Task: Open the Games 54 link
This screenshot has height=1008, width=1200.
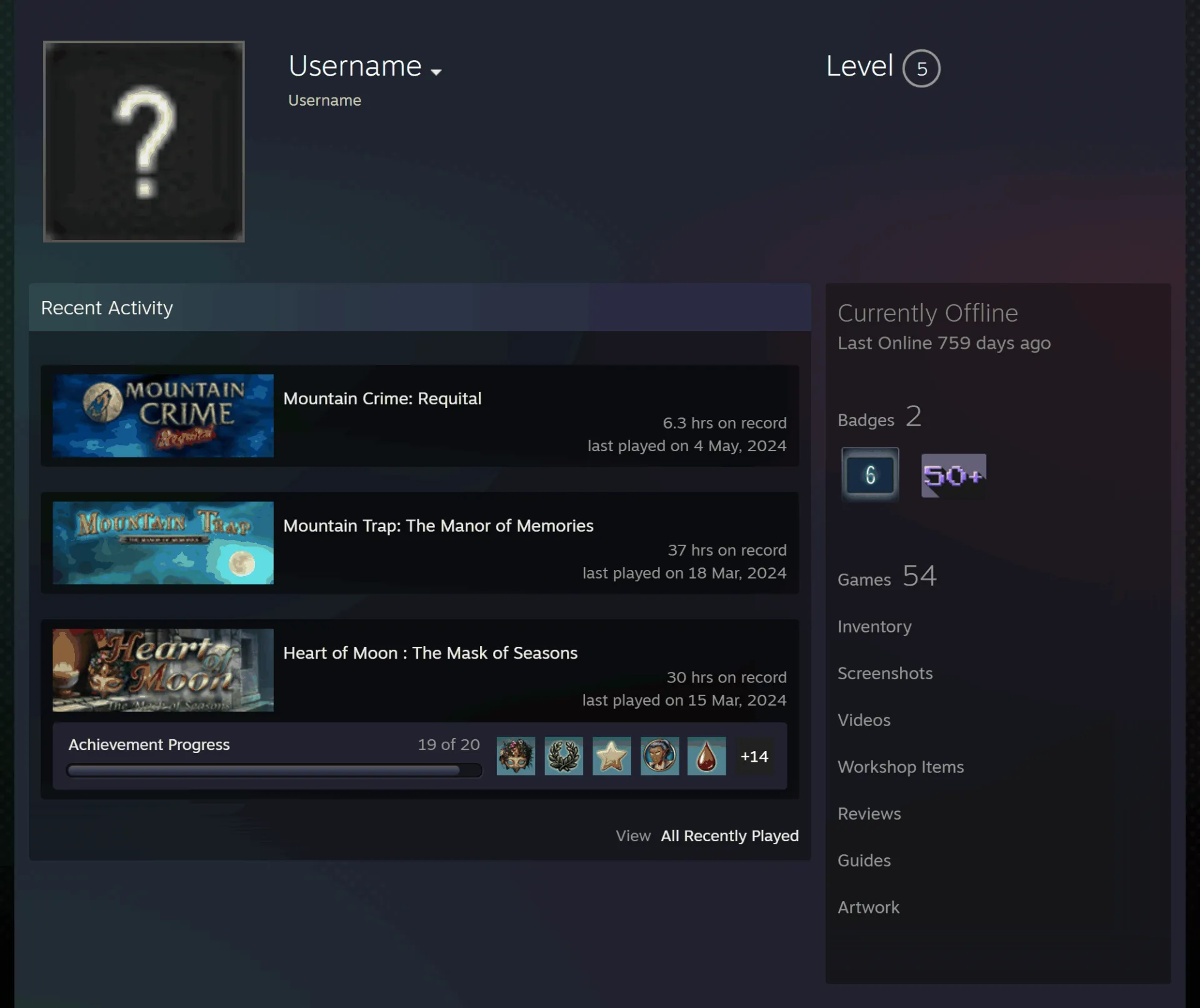Action: (x=887, y=576)
